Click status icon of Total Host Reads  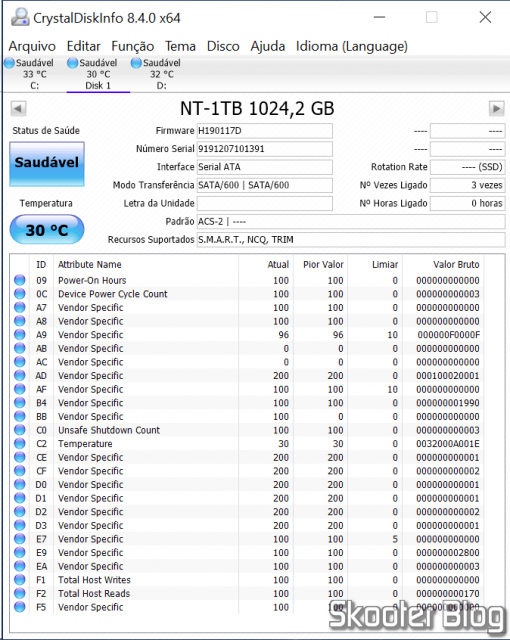pos(20,593)
